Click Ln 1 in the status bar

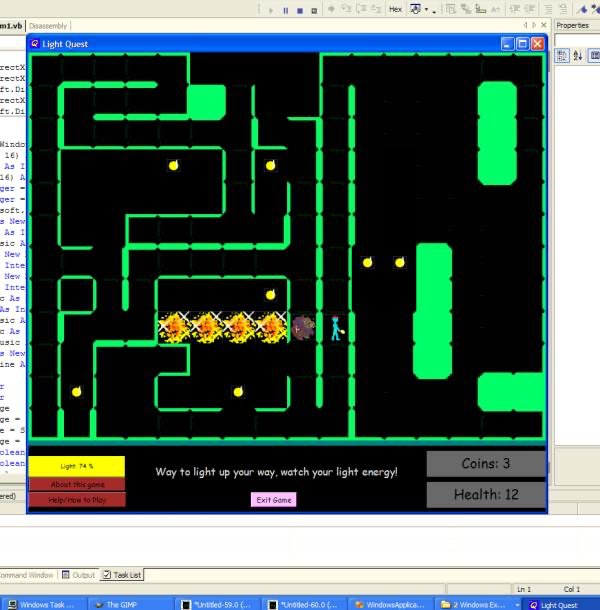524,589
